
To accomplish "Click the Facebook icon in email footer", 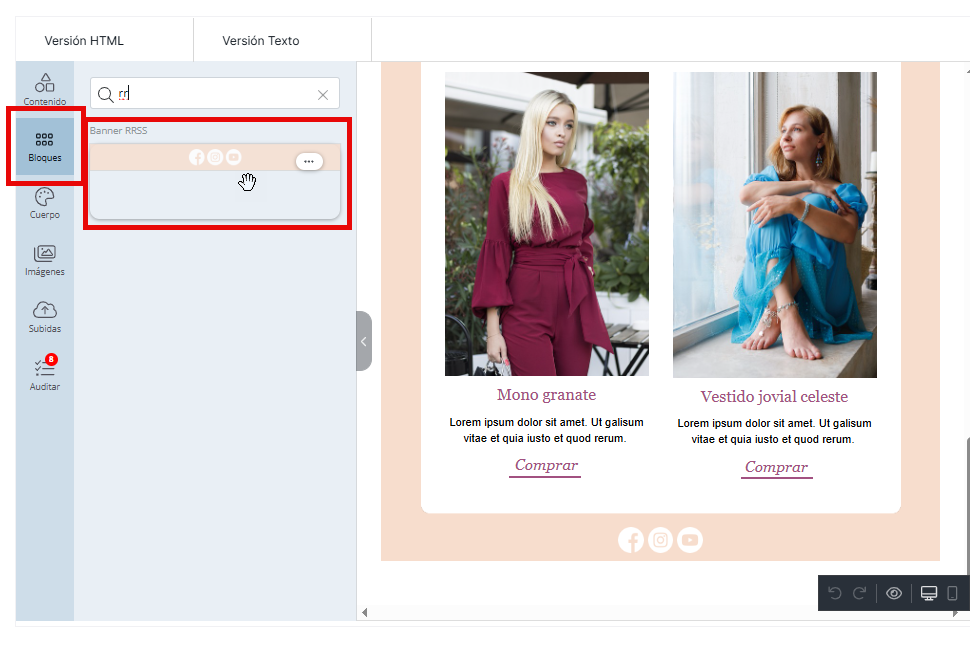I will click(631, 540).
